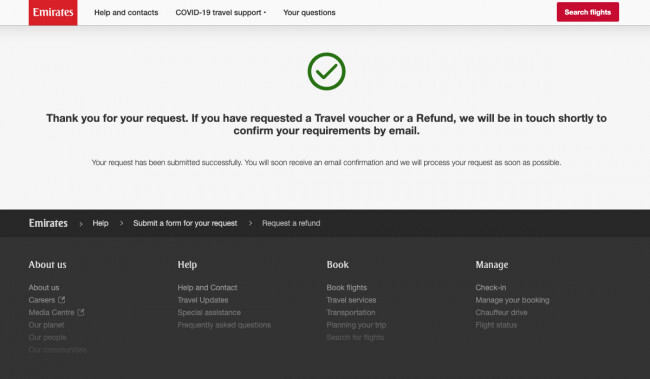Open Transportation footer link
650x379 pixels.
[x=351, y=312]
